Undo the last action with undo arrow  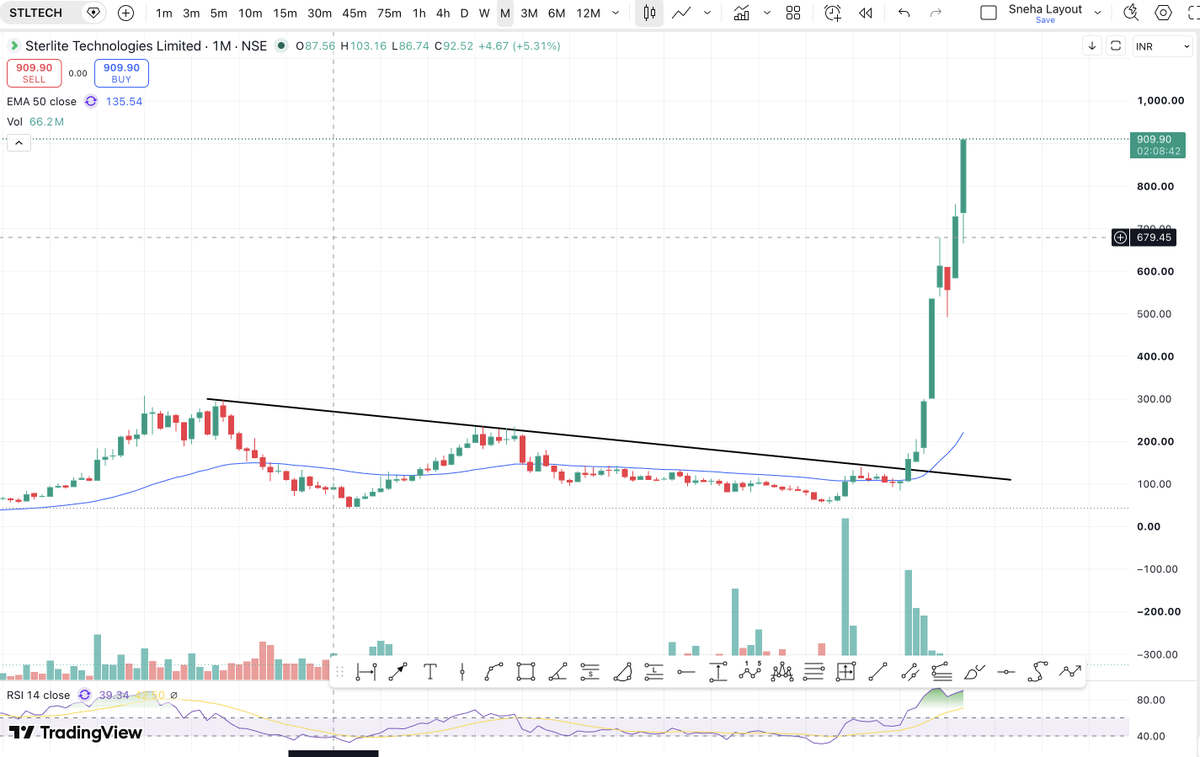pyautogui.click(x=904, y=13)
